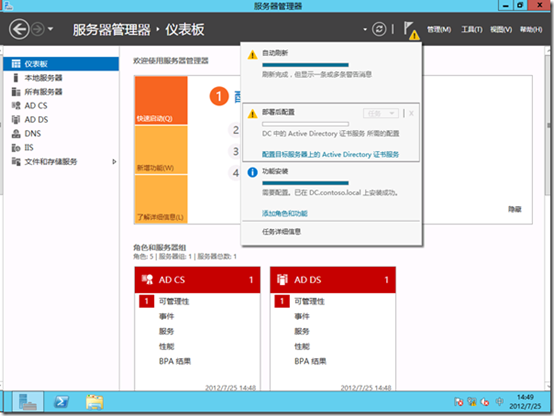Image resolution: width=554 pixels, height=416 pixels.
Task: Open Server Manager from the taskbar
Action: [x=28, y=402]
